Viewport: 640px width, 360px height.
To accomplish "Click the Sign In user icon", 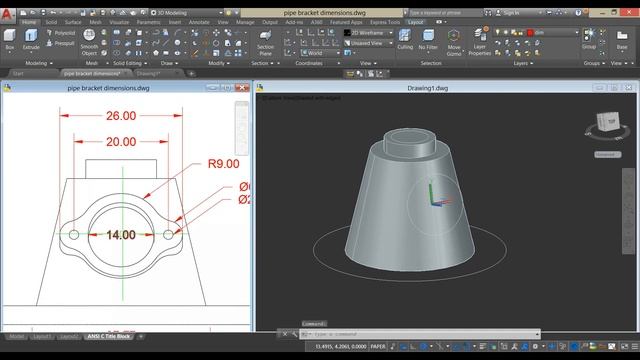I will [498, 13].
